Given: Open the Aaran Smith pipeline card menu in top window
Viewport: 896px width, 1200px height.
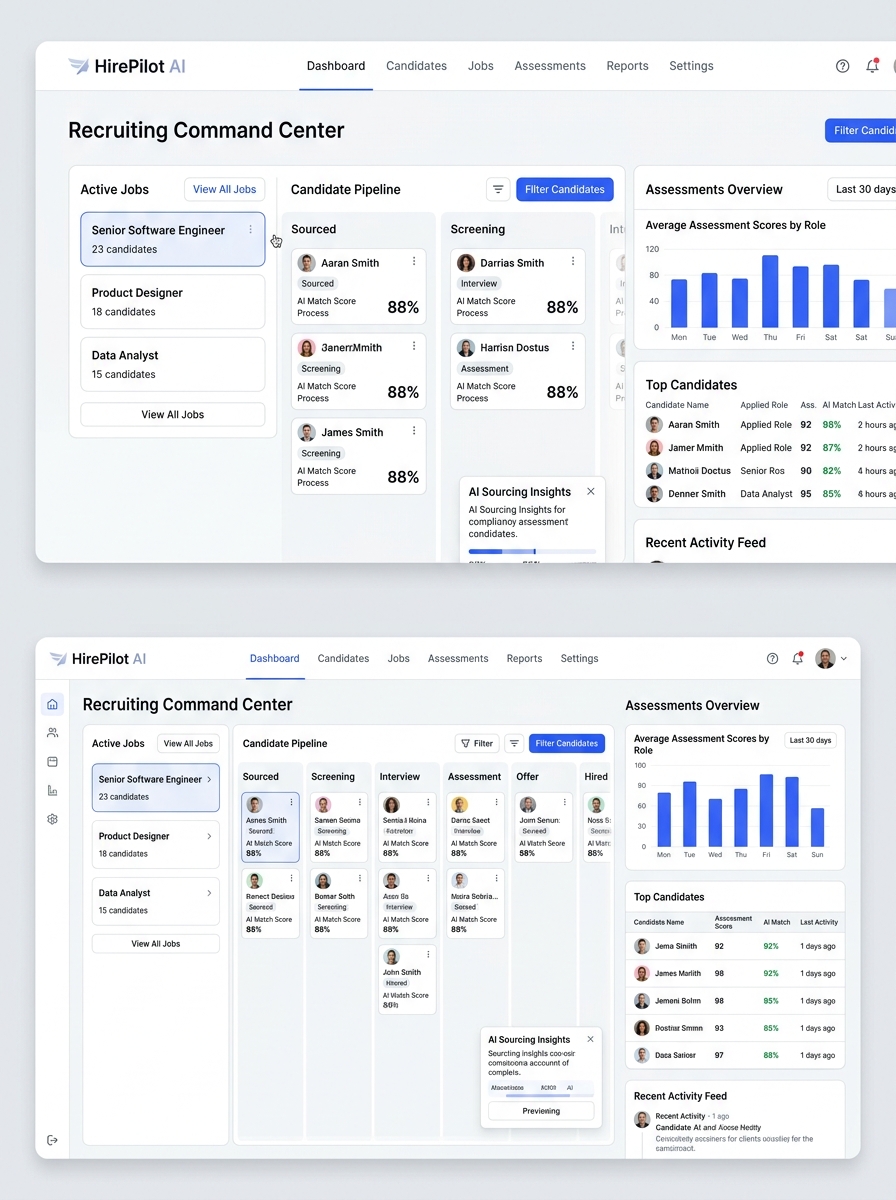Looking at the screenshot, I should coord(414,261).
